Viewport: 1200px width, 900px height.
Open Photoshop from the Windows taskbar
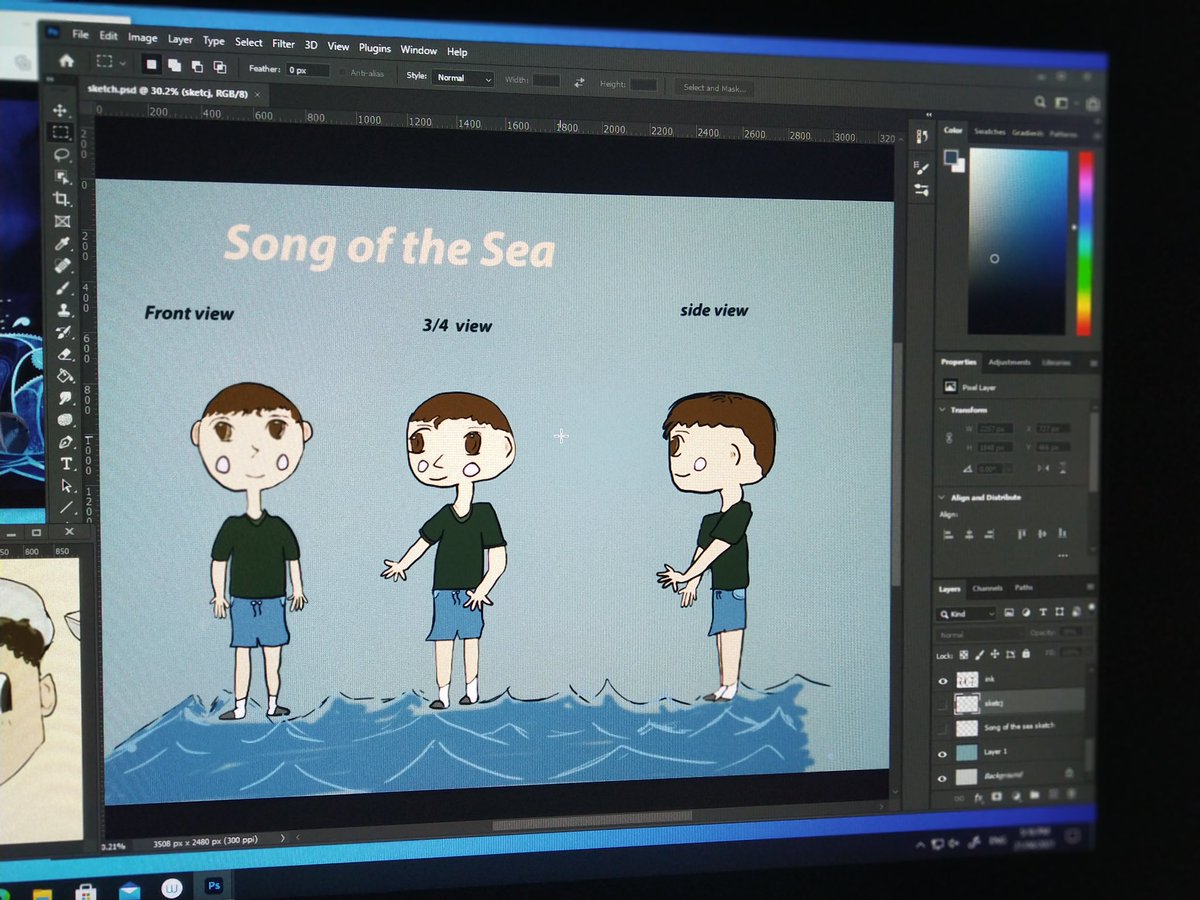click(213, 886)
